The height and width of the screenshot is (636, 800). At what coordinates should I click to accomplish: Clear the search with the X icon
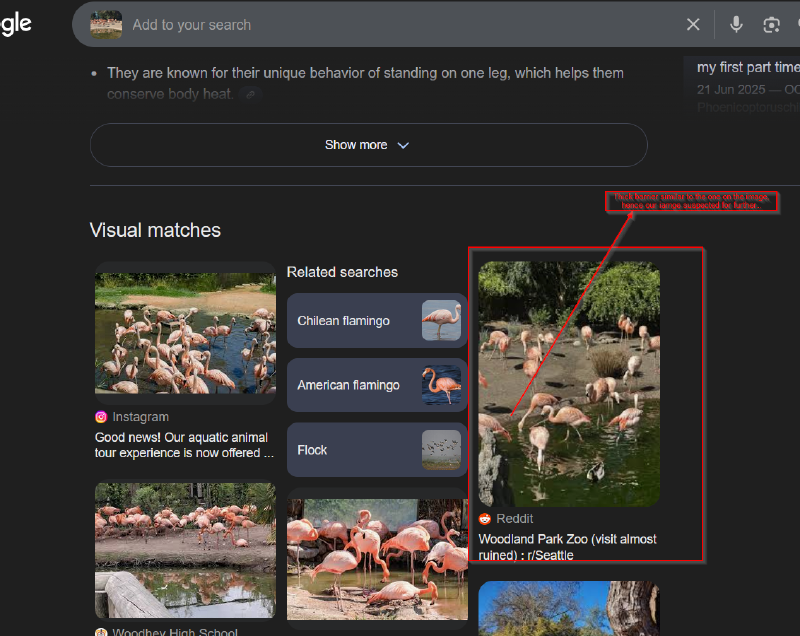693,24
